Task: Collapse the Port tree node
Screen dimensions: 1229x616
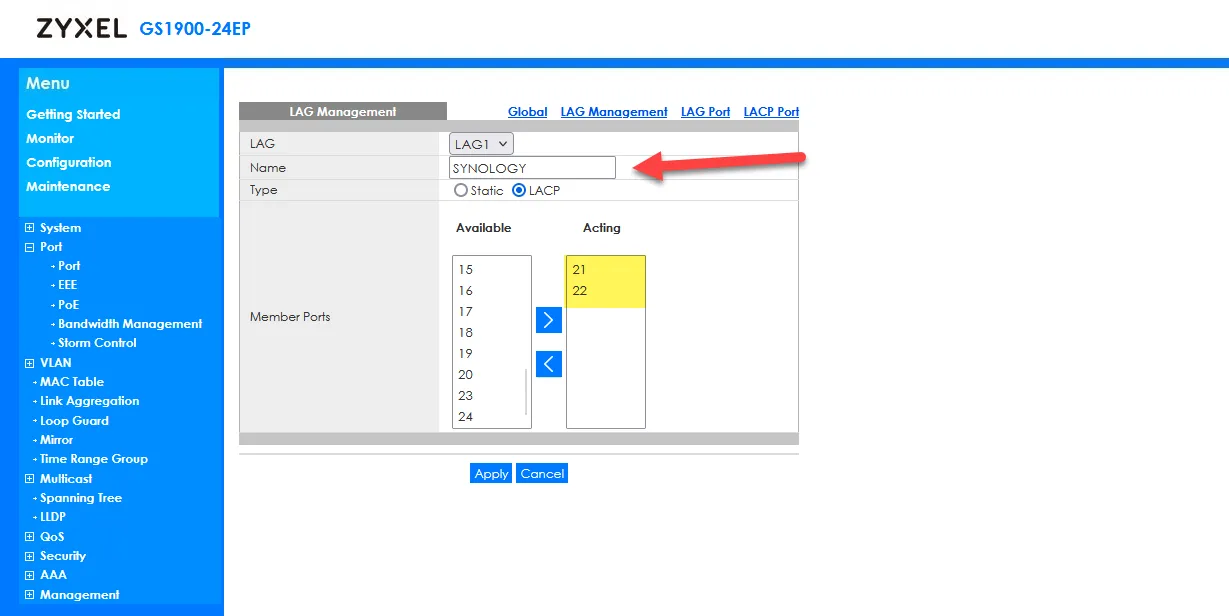Action: coord(30,247)
